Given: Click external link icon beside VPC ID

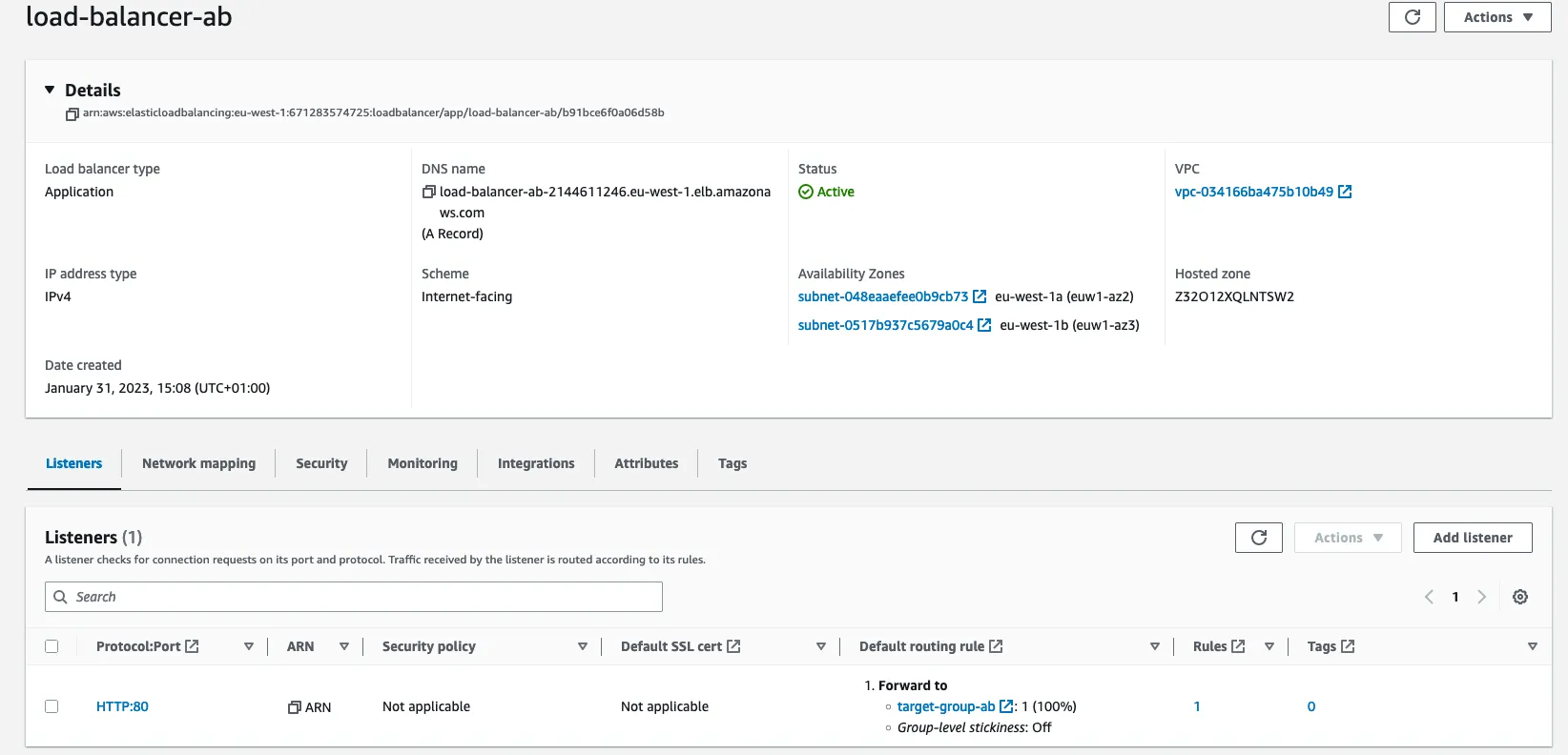Looking at the screenshot, I should click(x=1345, y=192).
